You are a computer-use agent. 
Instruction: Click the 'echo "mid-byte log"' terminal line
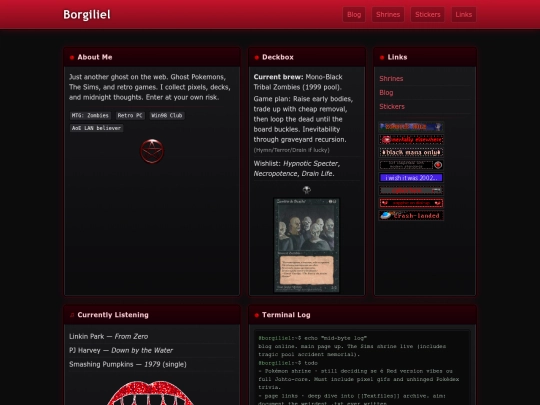pos(312,338)
